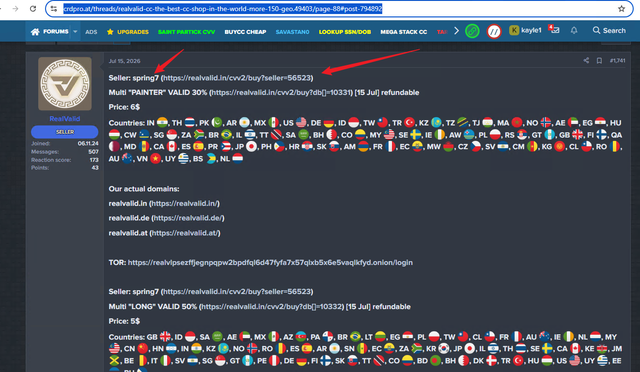The image size is (640, 372).
Task: Go to the Forums home icon
Action: [x=35, y=31]
